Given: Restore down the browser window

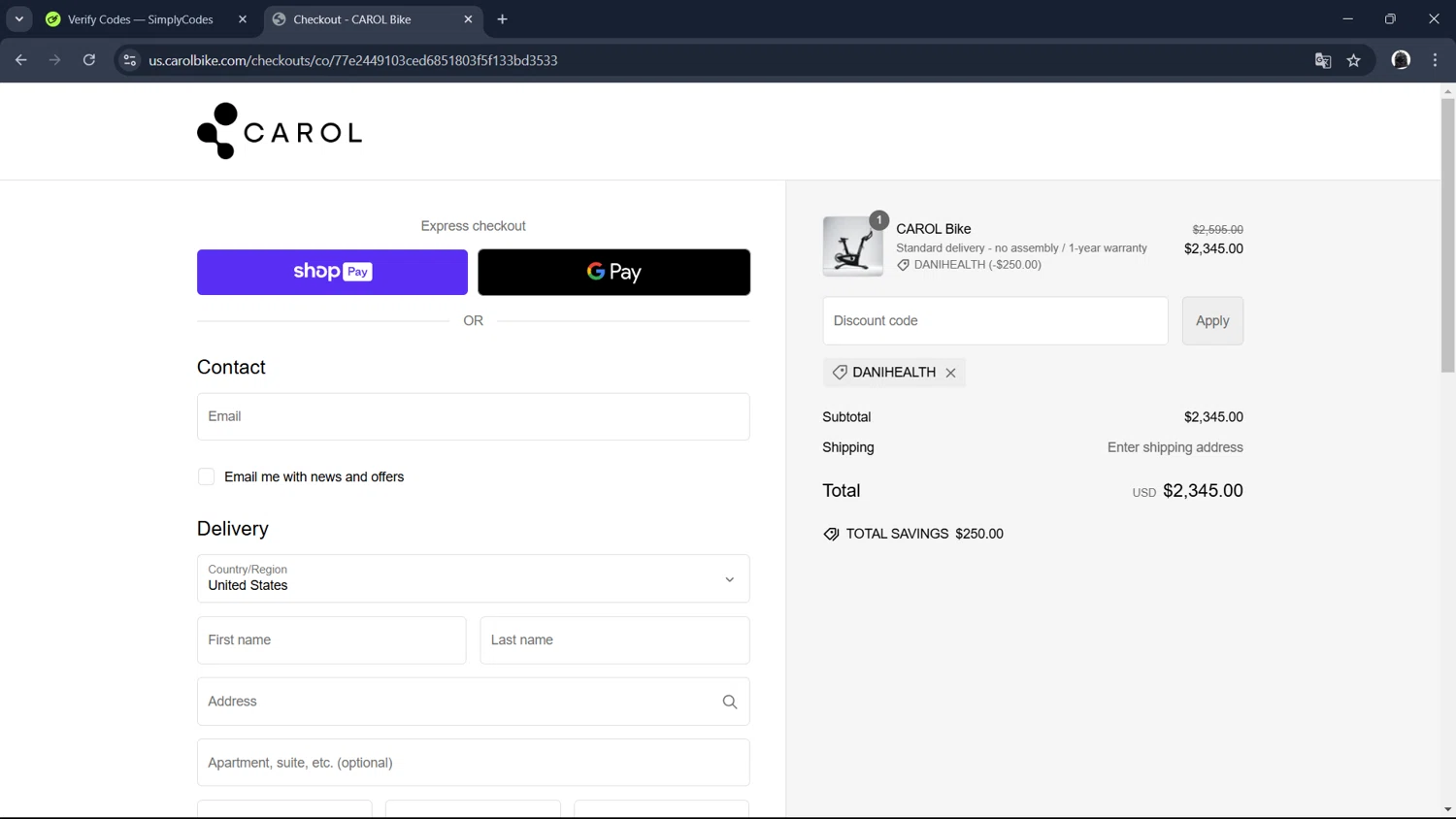Looking at the screenshot, I should click(x=1390, y=19).
